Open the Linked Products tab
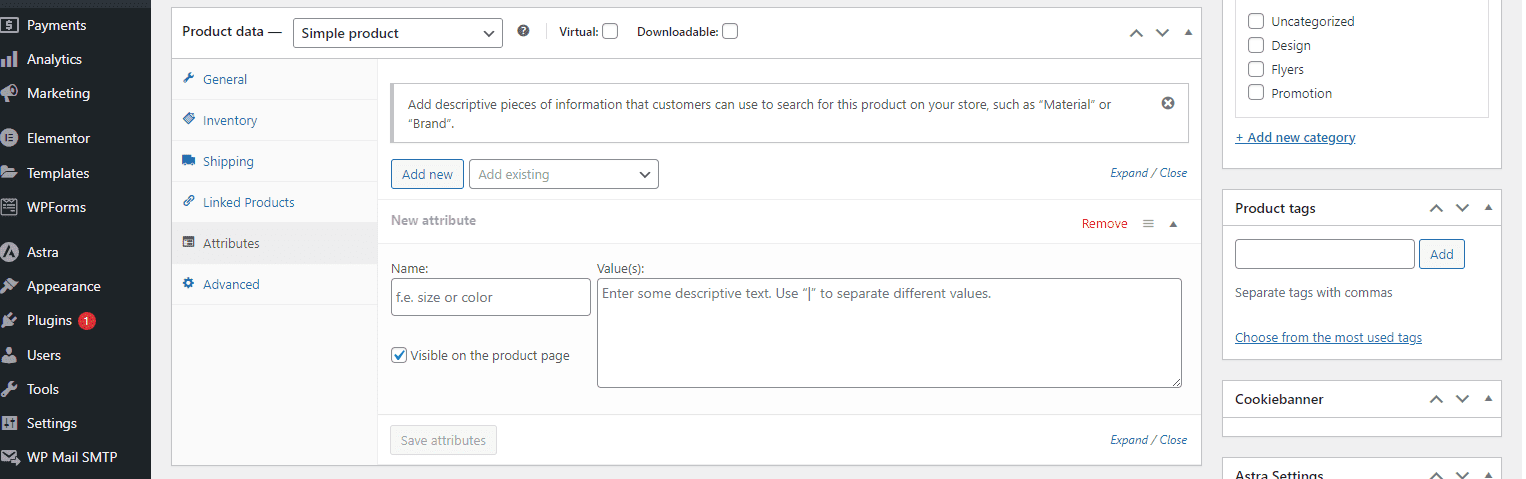Image resolution: width=1526 pixels, height=479 pixels. [248, 202]
